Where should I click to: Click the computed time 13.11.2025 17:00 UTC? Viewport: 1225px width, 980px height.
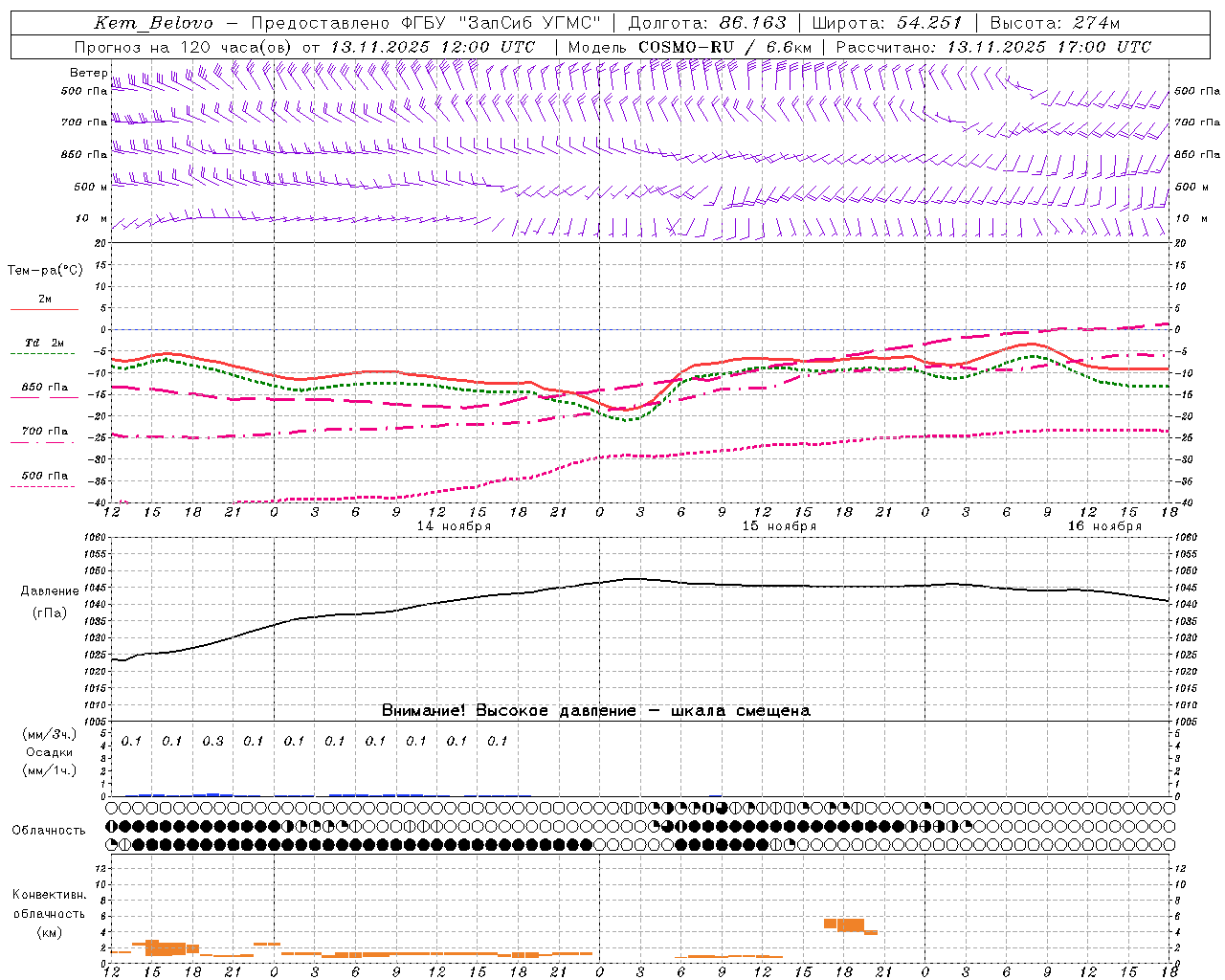[x=1049, y=47]
